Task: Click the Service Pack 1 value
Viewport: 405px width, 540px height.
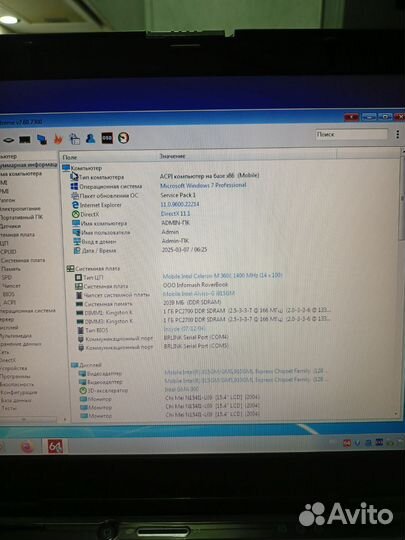Action: tap(178, 195)
